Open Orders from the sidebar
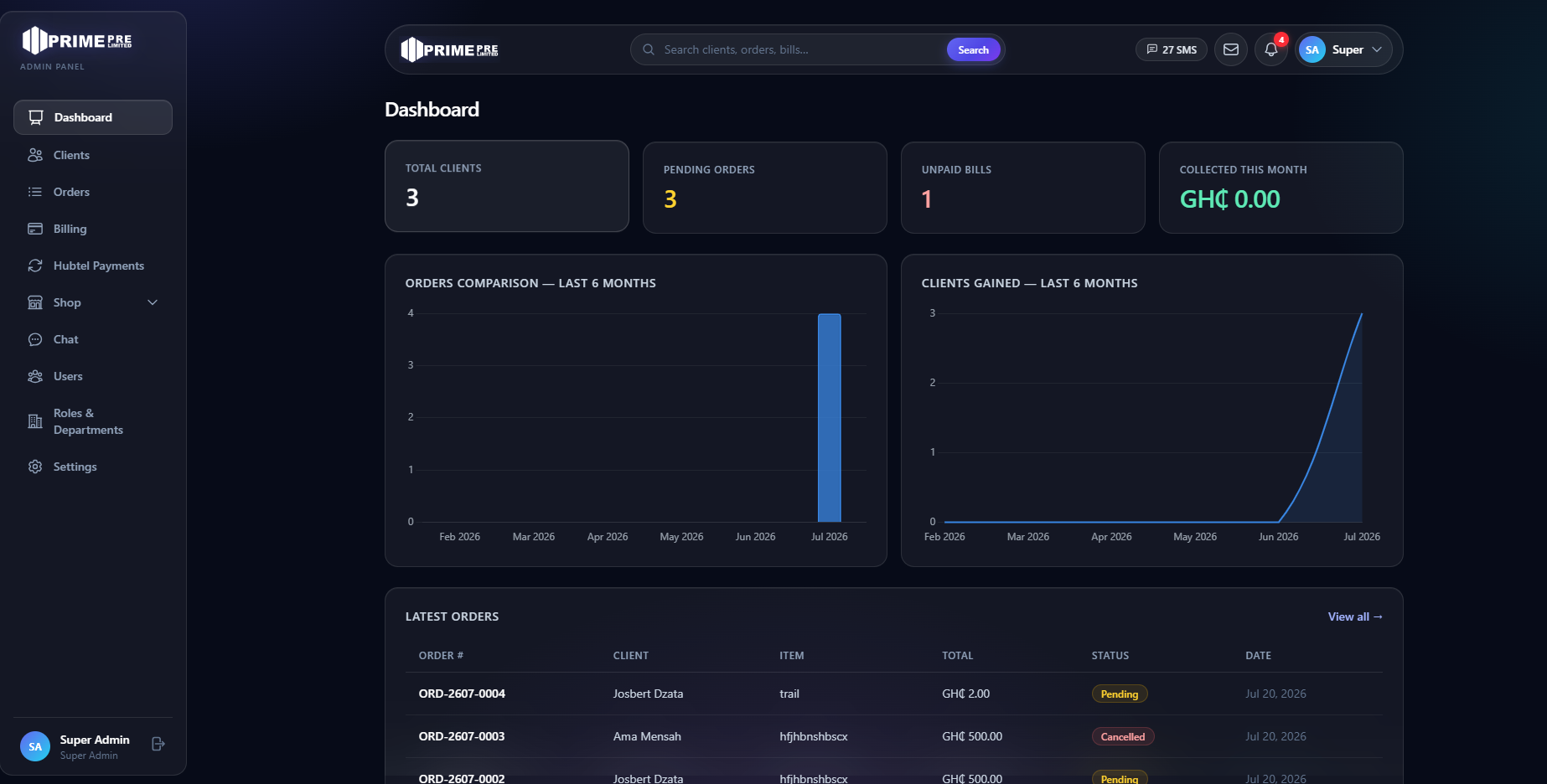Screen dimensions: 1547x784 (x=93, y=192)
